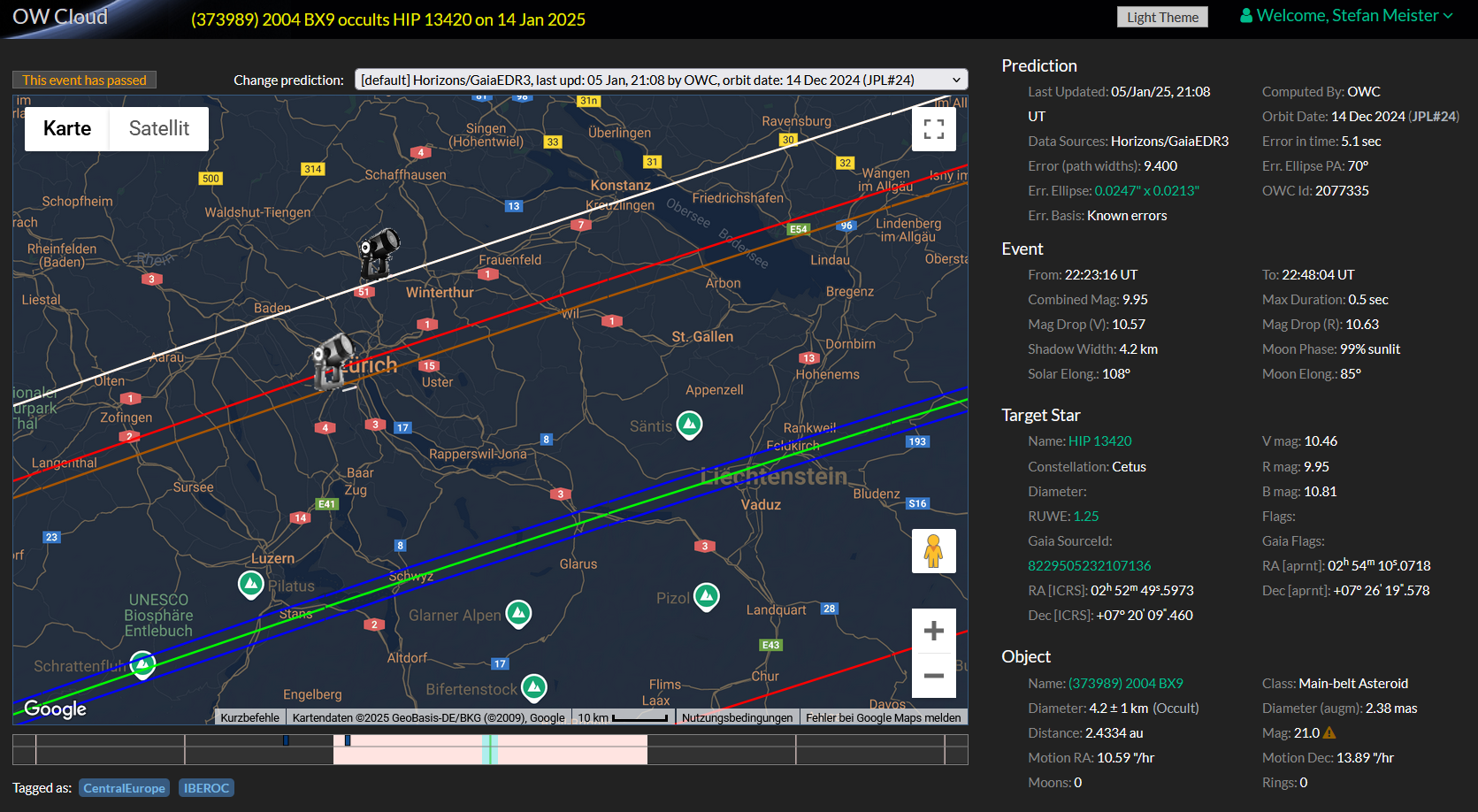Click the event title in header
Screen dimensions: 1478x812
tap(388, 19)
